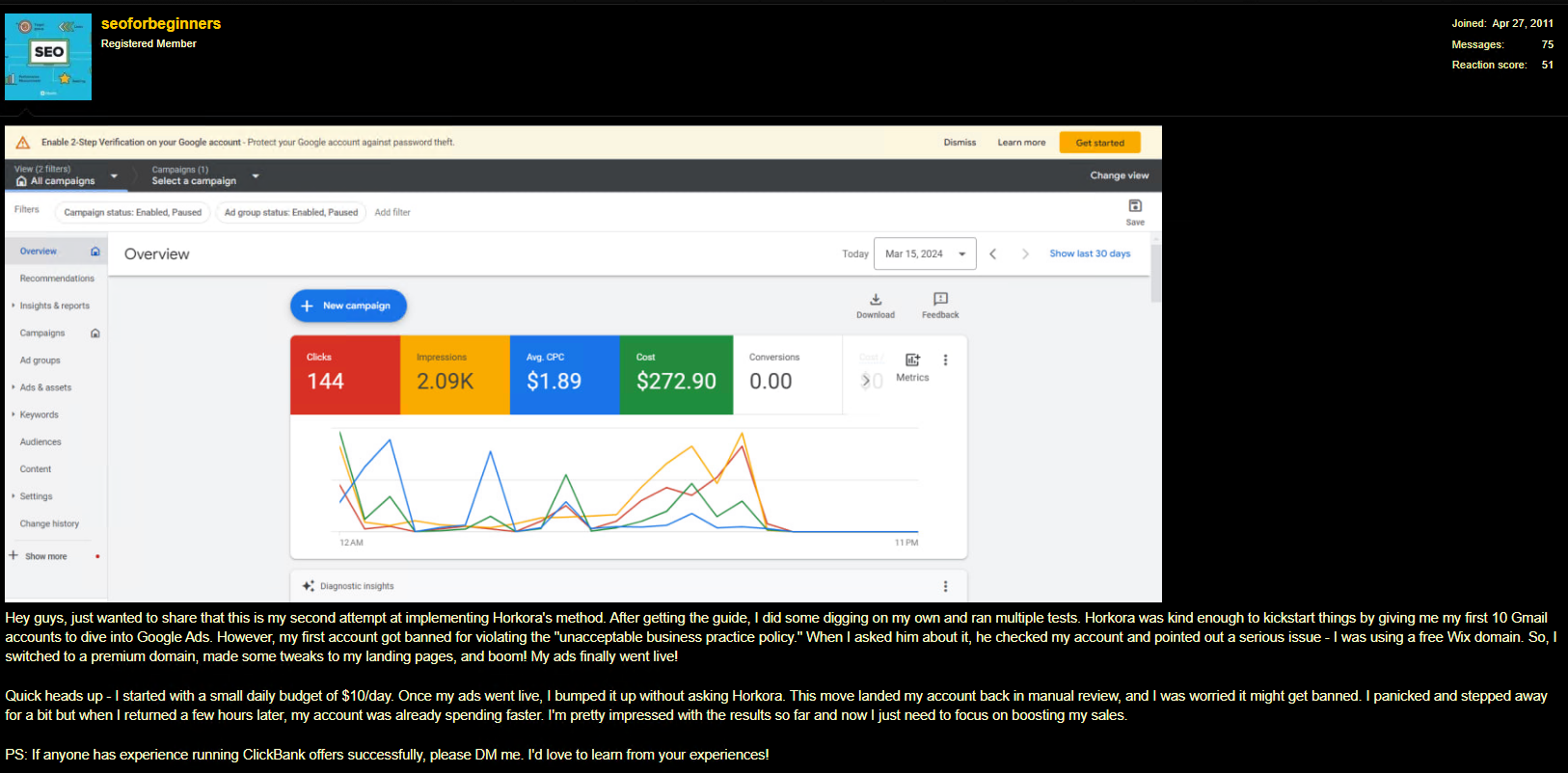Open seoforbeginners avatar image

coord(48,57)
